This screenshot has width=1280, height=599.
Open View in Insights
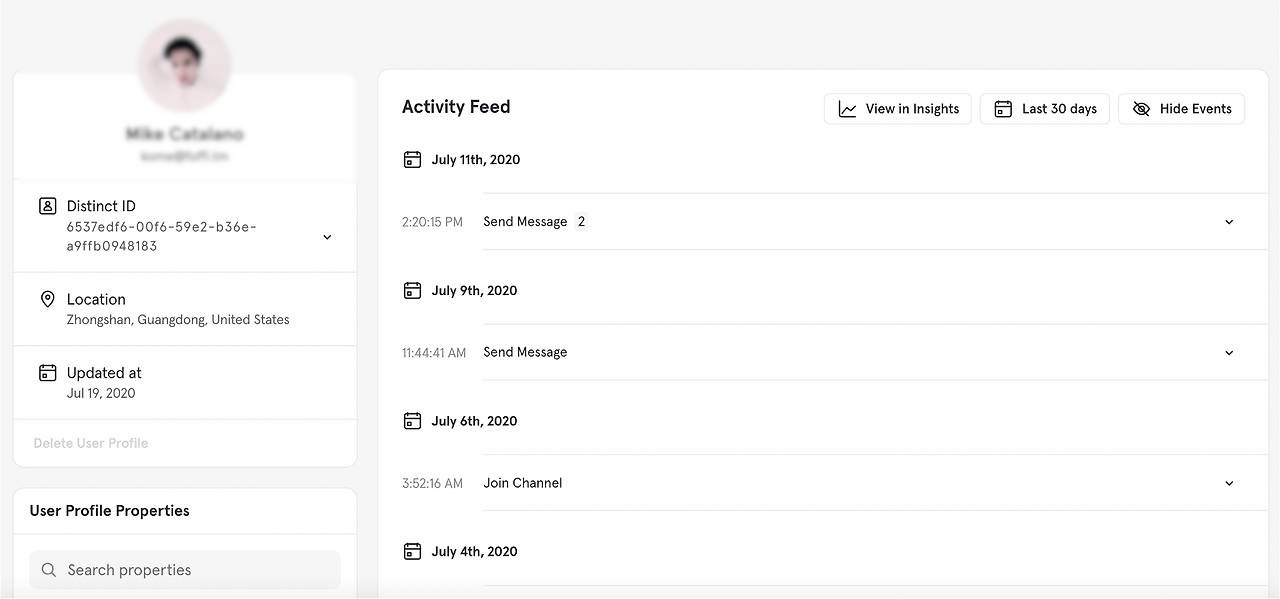[x=897, y=109]
